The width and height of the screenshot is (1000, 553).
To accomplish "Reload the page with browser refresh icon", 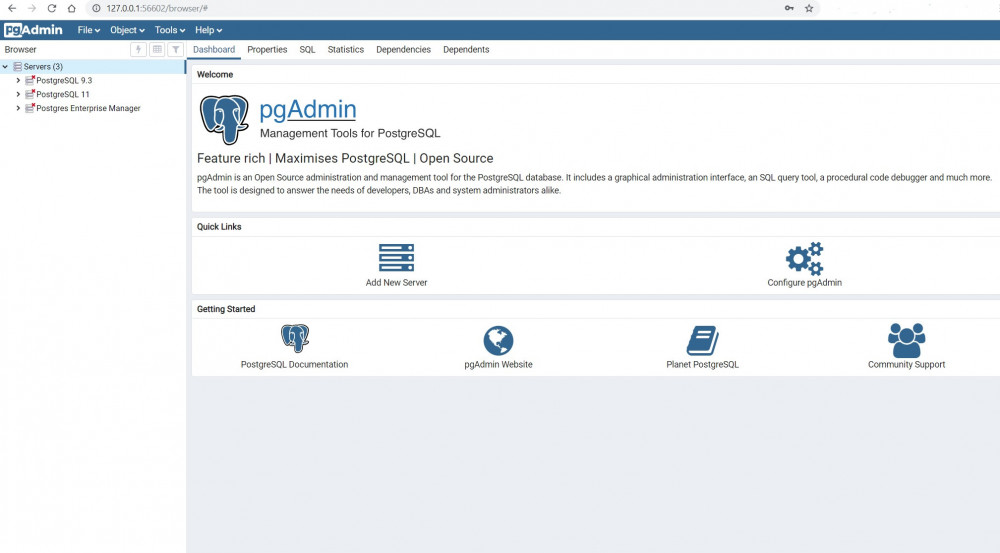I will (x=52, y=8).
